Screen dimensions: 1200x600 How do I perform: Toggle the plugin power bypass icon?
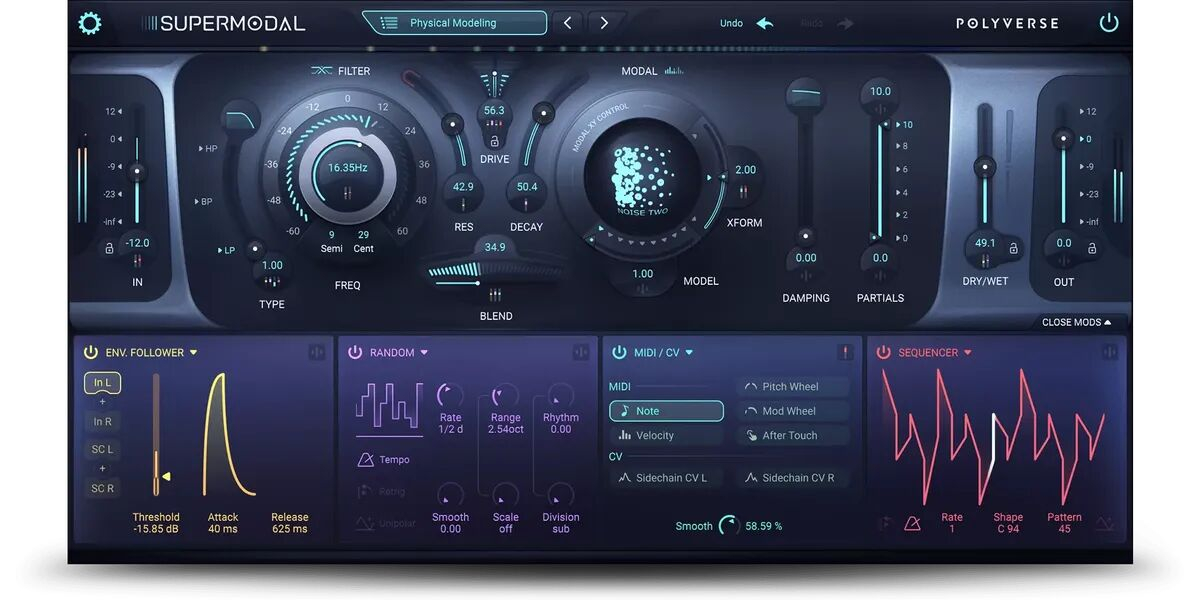1108,23
